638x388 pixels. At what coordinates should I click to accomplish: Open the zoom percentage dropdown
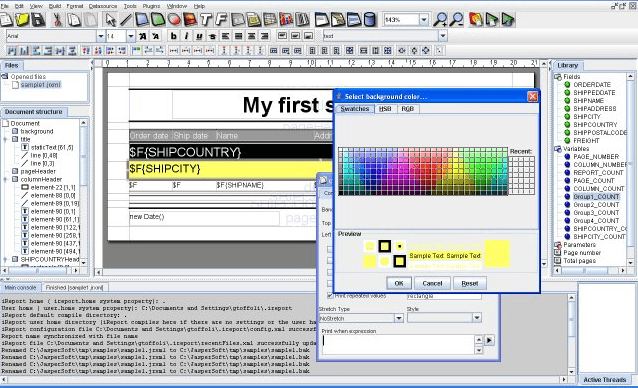click(x=424, y=20)
